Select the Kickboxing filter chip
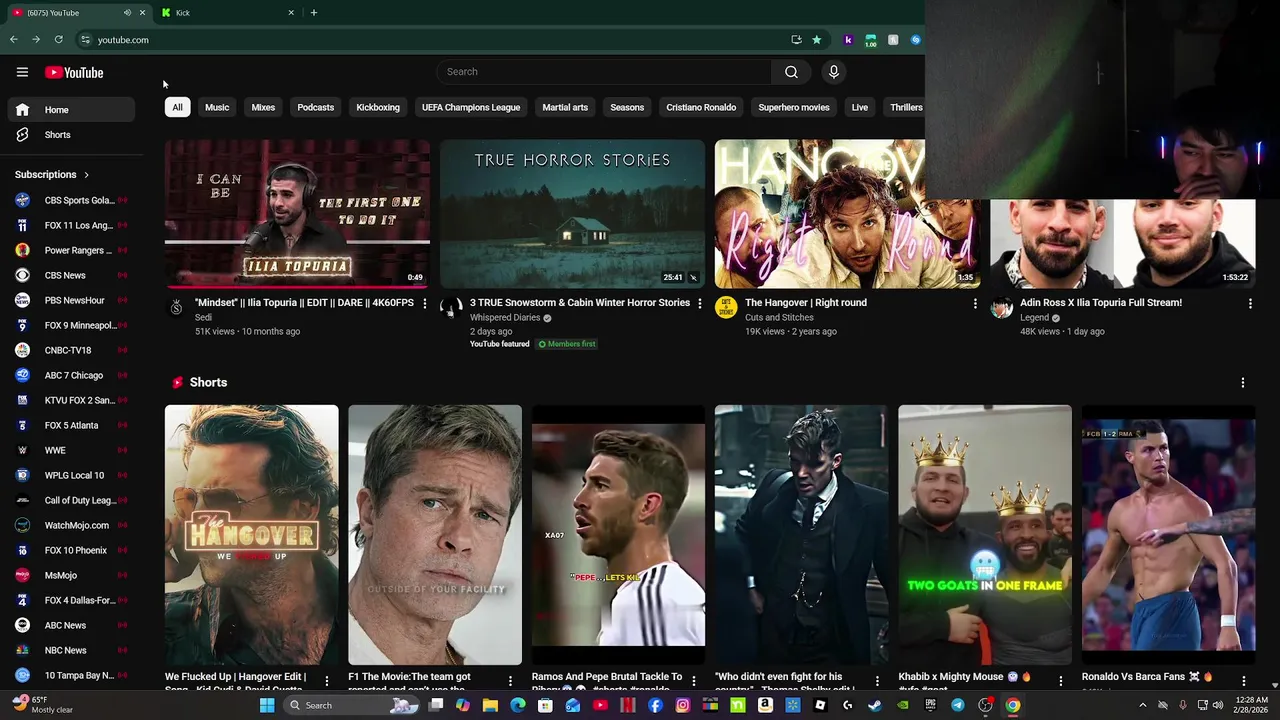This screenshot has width=1280, height=720. [378, 107]
